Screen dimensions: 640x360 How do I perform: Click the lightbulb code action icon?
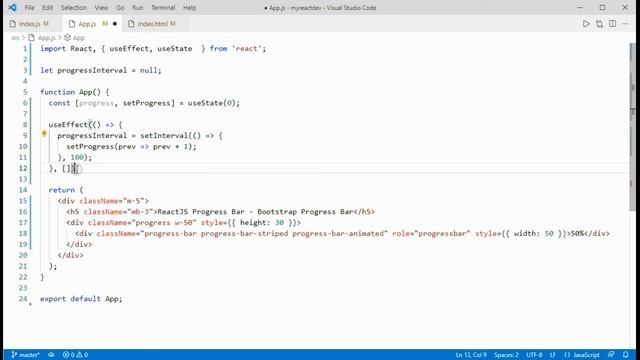point(44,133)
